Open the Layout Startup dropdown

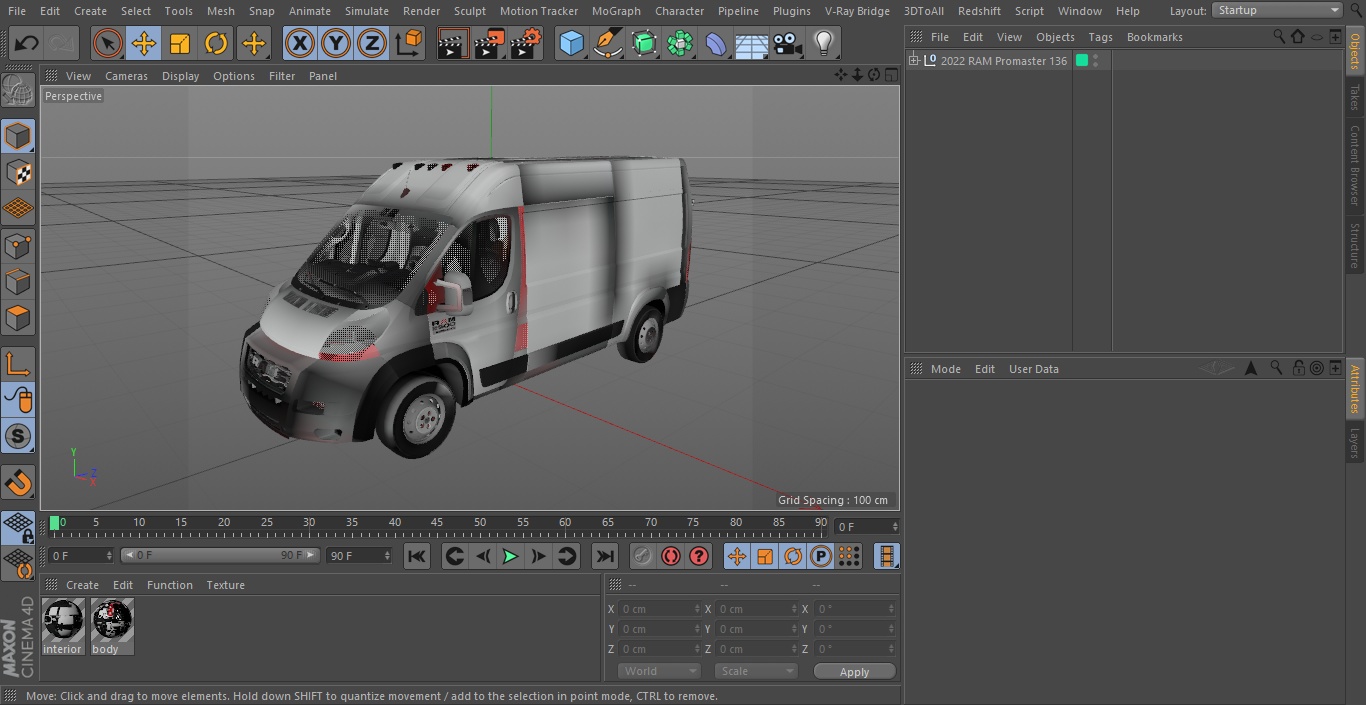click(1277, 10)
